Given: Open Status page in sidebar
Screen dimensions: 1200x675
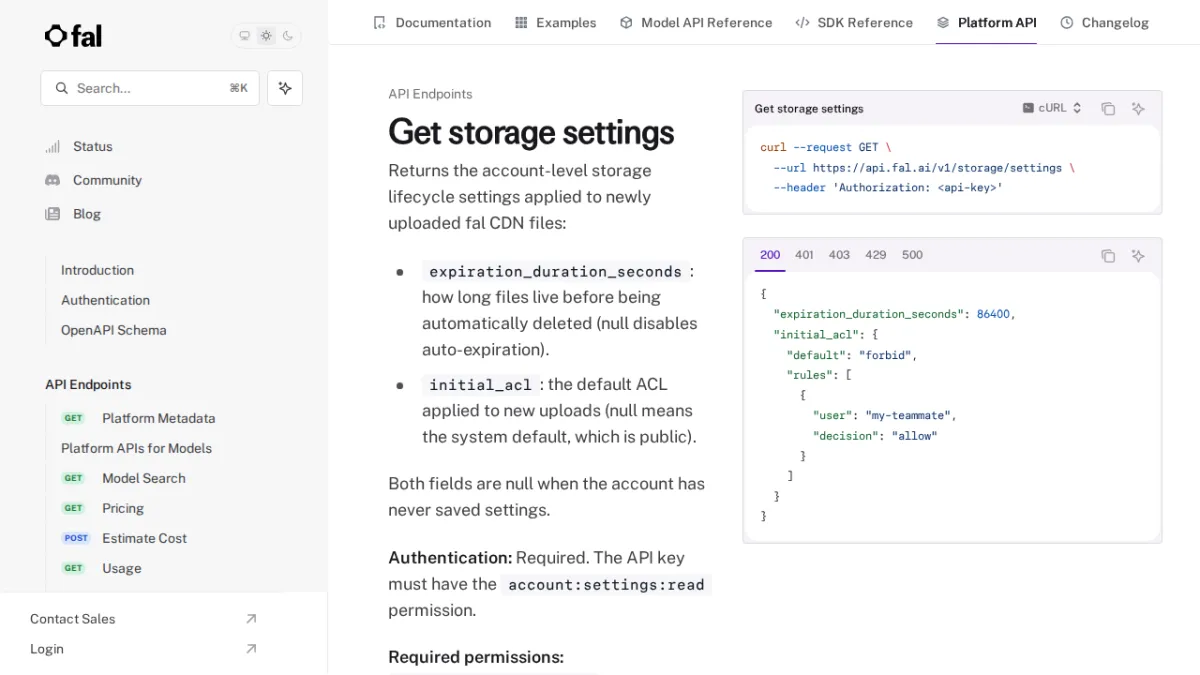Looking at the screenshot, I should tap(92, 146).
